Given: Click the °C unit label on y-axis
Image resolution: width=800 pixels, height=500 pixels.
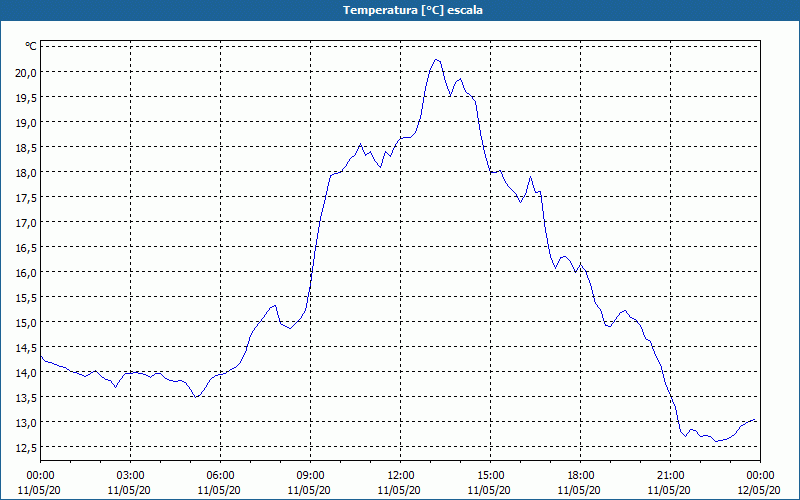Looking at the screenshot, I should 31,46.
